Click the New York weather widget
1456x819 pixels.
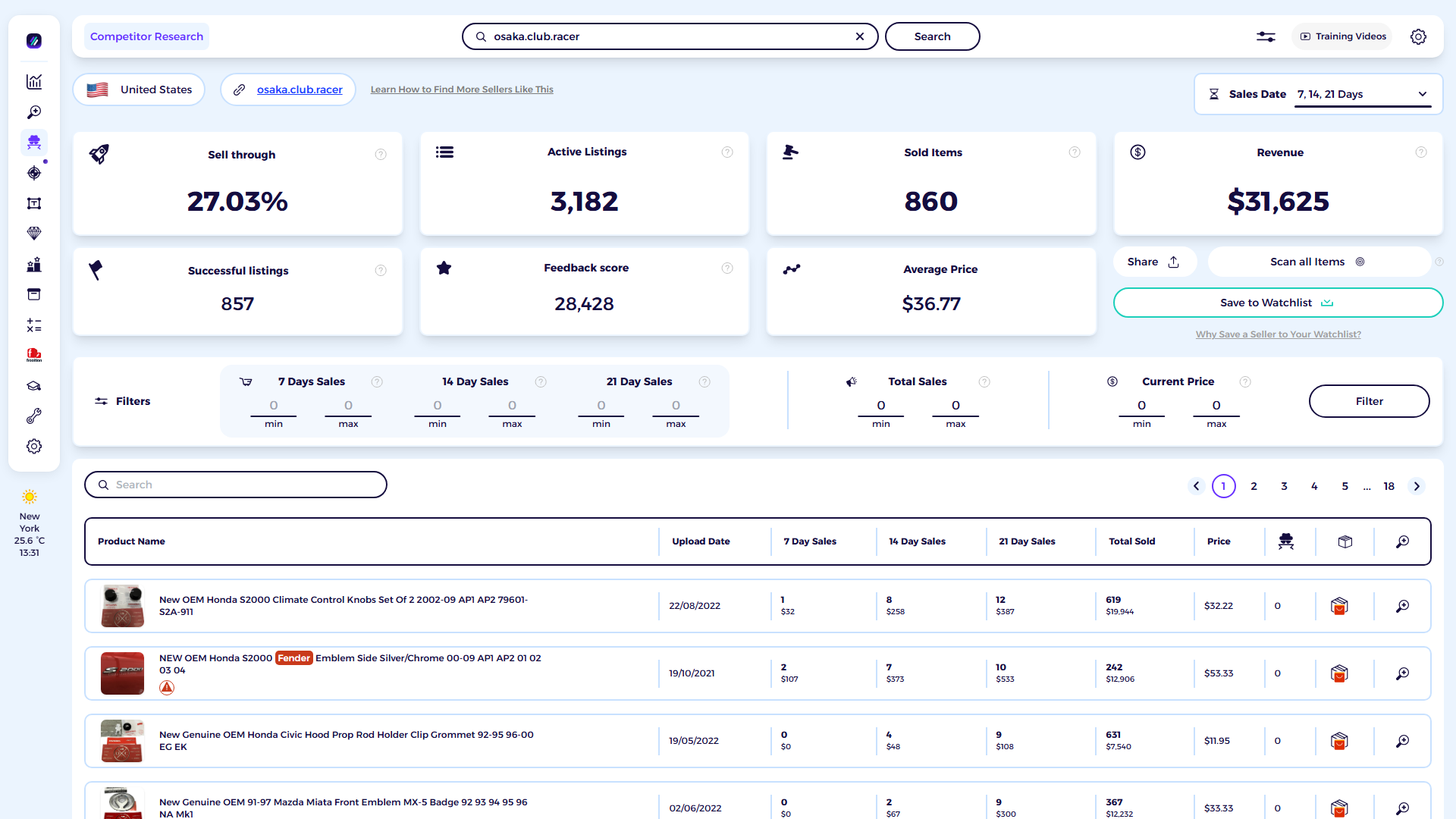30,523
